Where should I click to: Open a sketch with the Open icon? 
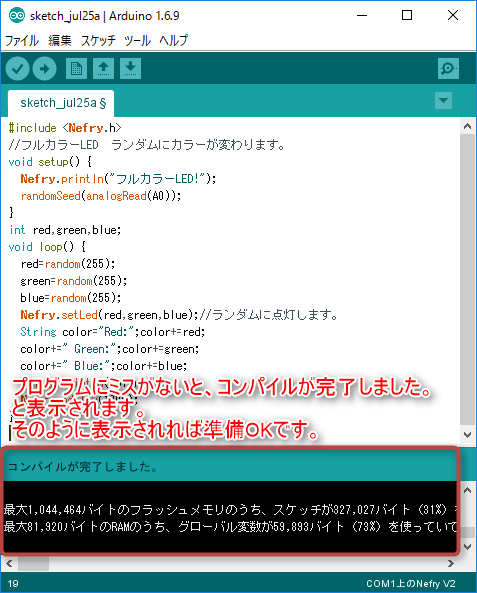point(103,68)
